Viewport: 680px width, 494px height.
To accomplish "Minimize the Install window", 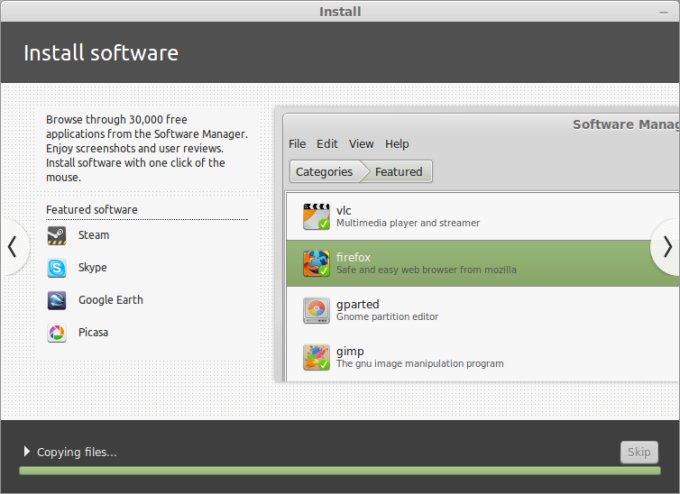I will point(665,11).
